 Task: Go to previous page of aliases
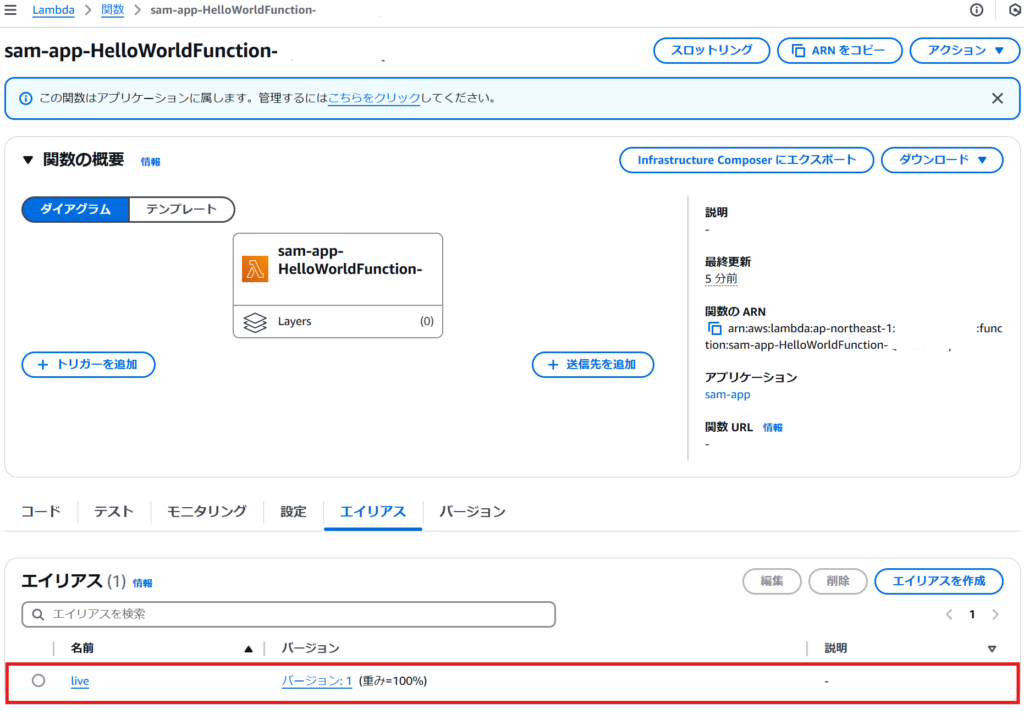(949, 614)
